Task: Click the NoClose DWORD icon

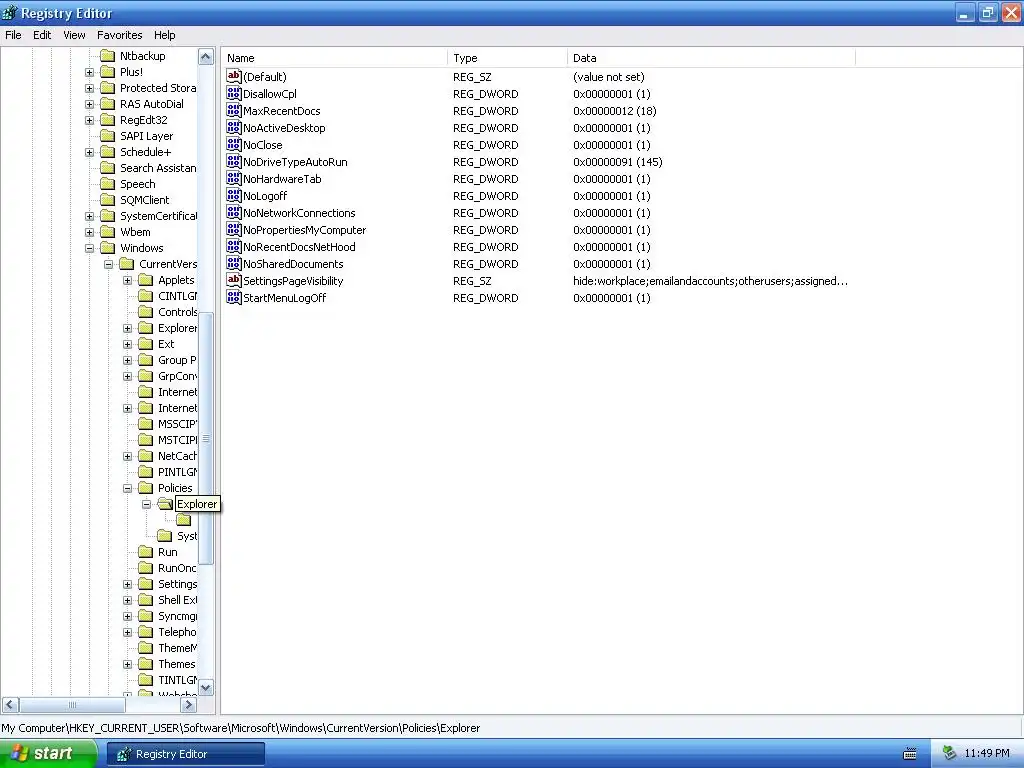Action: [234, 144]
